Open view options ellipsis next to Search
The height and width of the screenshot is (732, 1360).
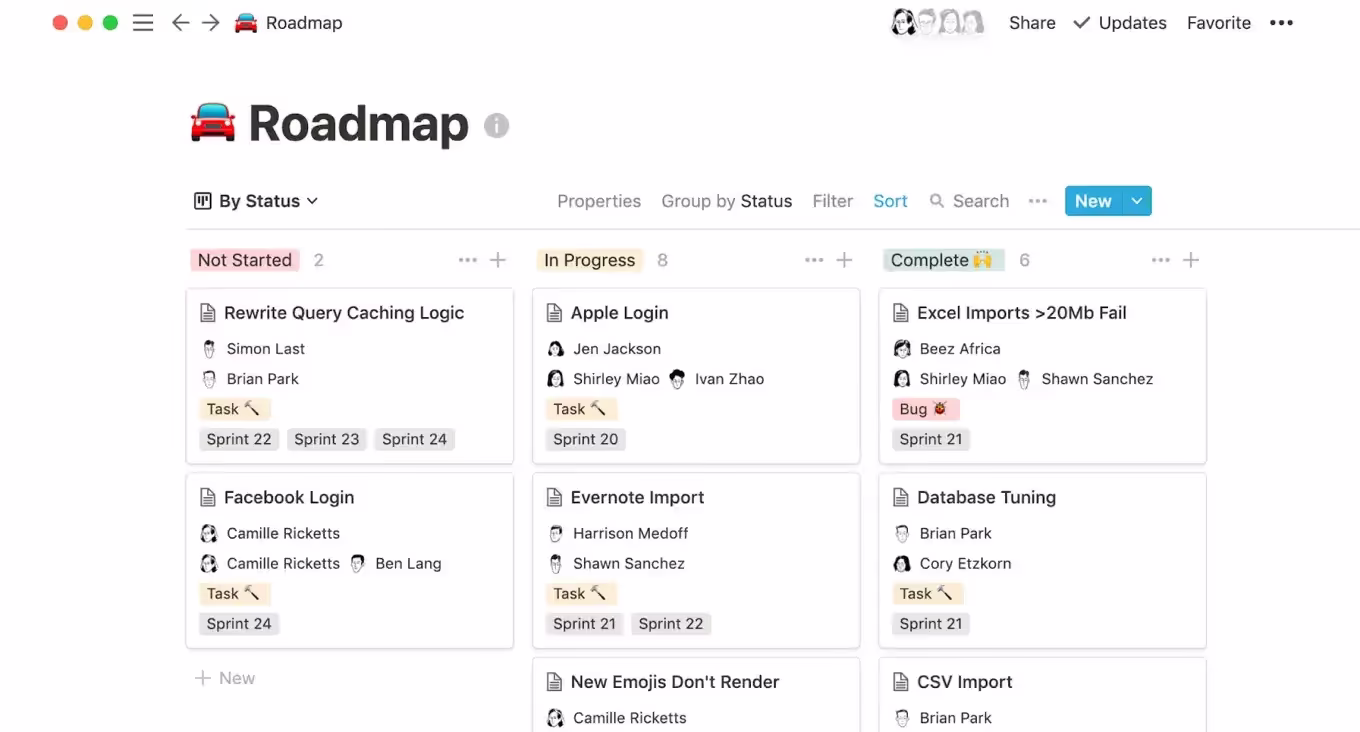pyautogui.click(x=1037, y=201)
